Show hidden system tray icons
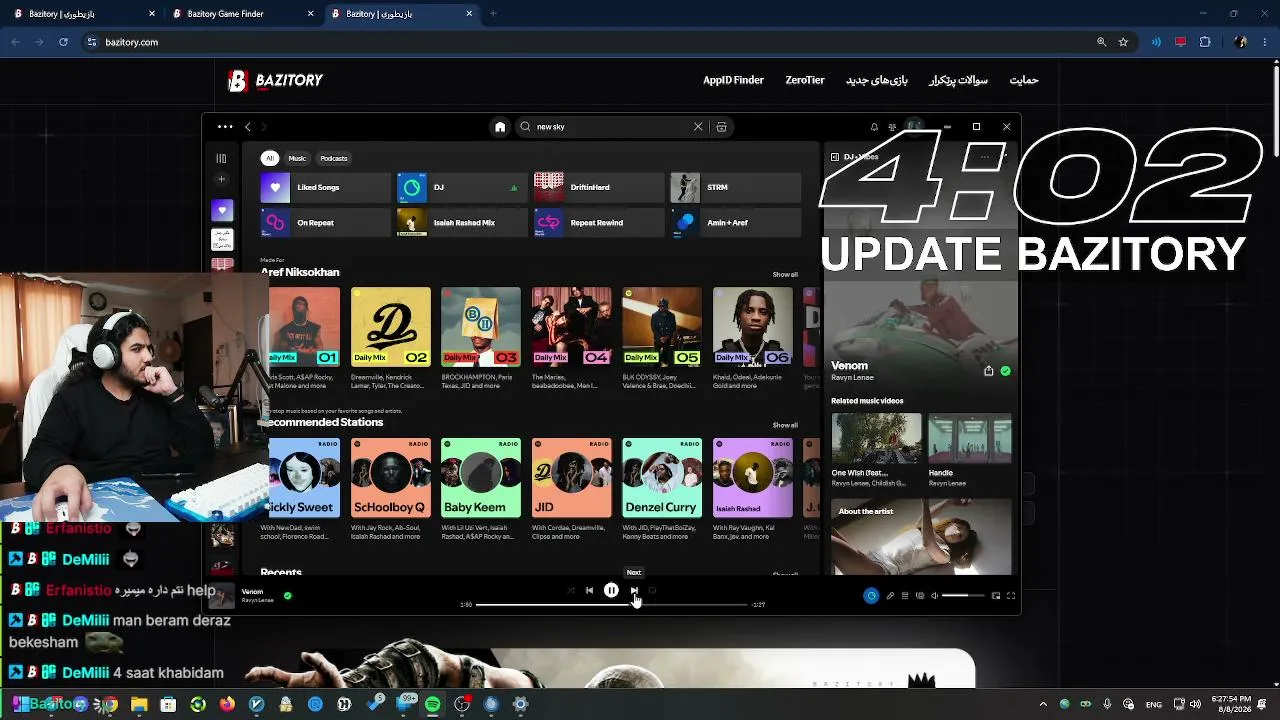 click(x=1043, y=704)
